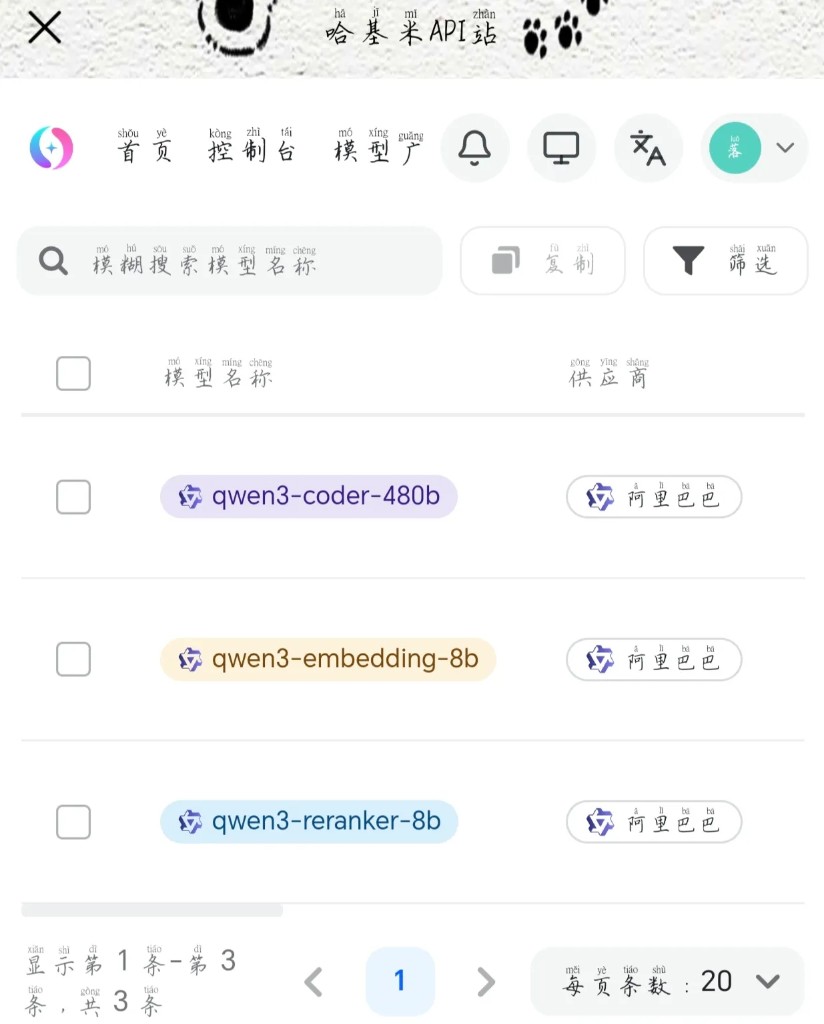Open the language translation icon
The image size is (824, 1024).
648,147
